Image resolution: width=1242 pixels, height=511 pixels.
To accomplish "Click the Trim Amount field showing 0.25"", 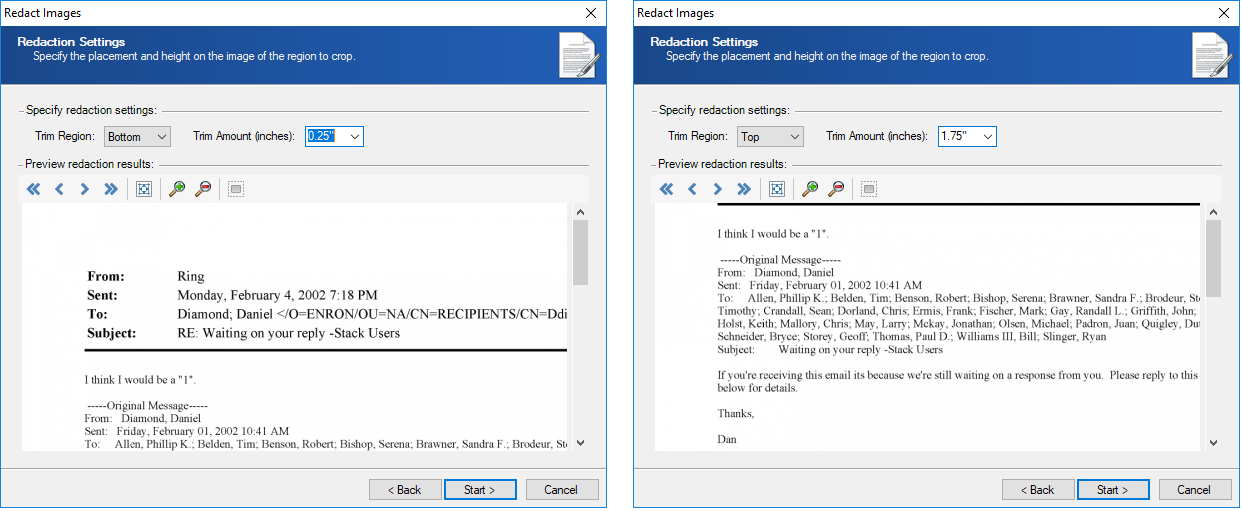I will point(325,136).
